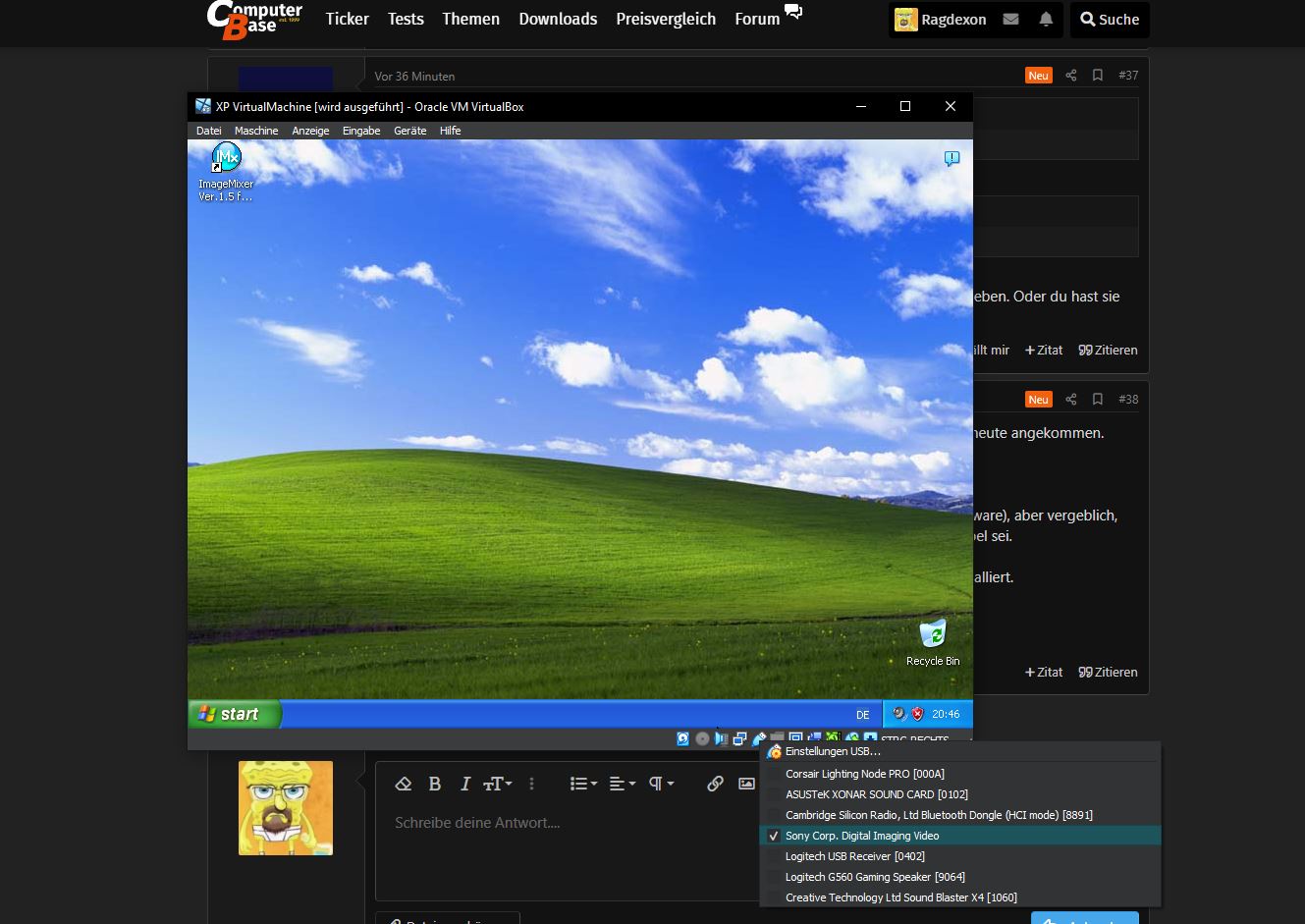Click the keyboard capture arrow icon in VirtualBox status bar
This screenshot has width=1305, height=924.
click(870, 736)
